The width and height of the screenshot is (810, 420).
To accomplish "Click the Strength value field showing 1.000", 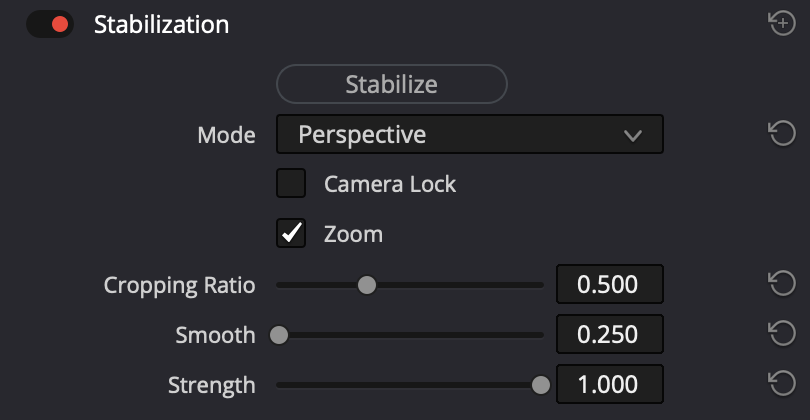I will [610, 384].
